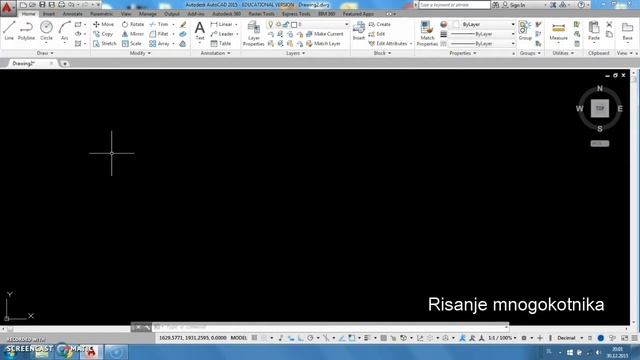Click the Trim command
The image size is (640, 360).
click(x=159, y=24)
